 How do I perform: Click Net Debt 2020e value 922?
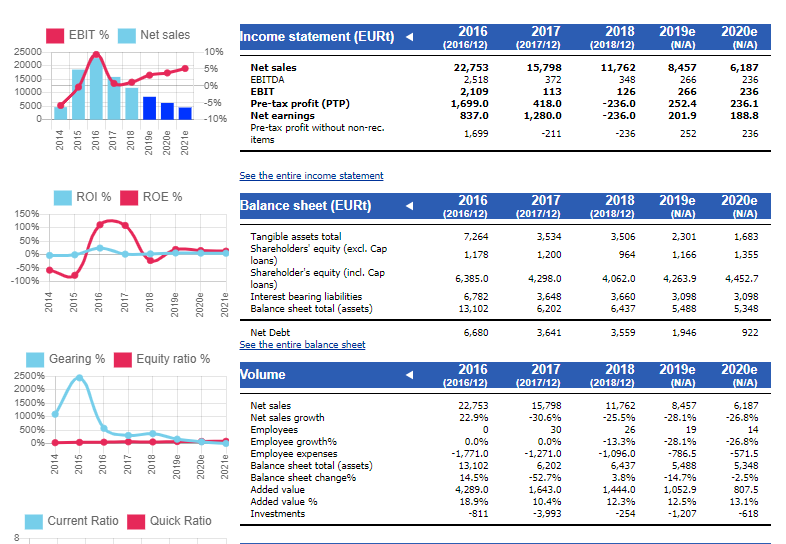[x=750, y=333]
